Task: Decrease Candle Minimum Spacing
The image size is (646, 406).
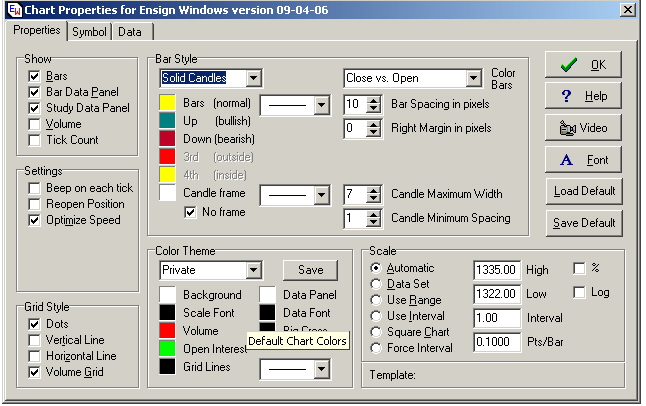Action: point(373,222)
